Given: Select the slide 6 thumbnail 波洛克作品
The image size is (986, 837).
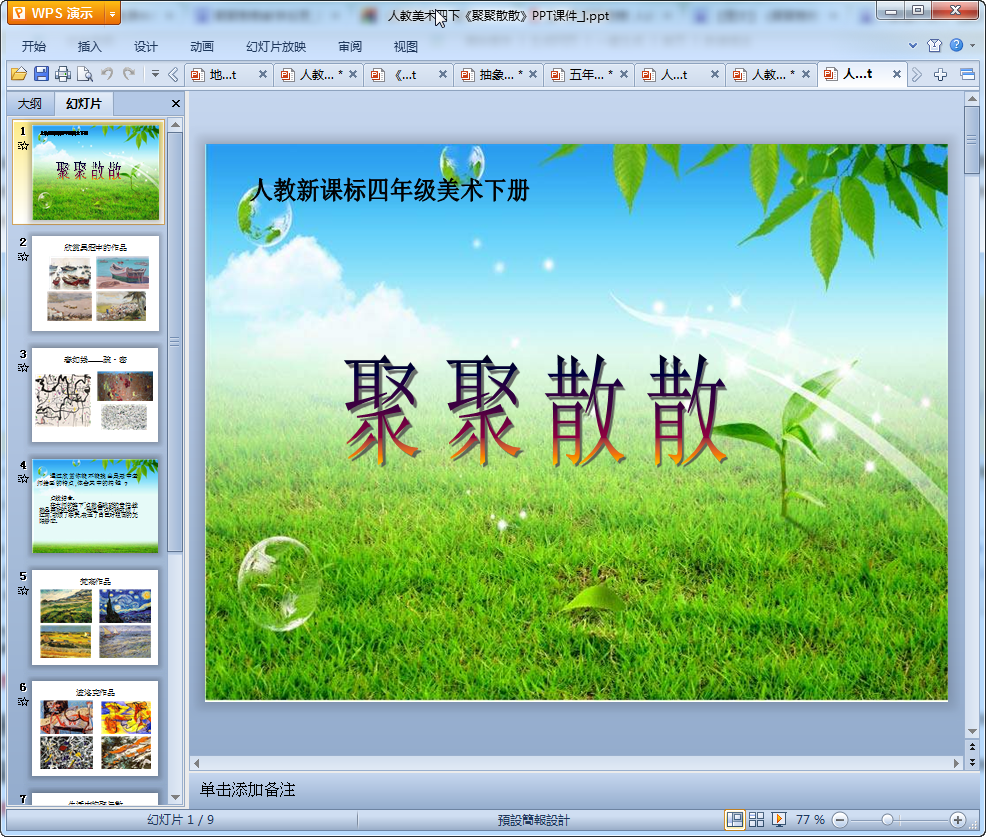Looking at the screenshot, I should tap(96, 728).
